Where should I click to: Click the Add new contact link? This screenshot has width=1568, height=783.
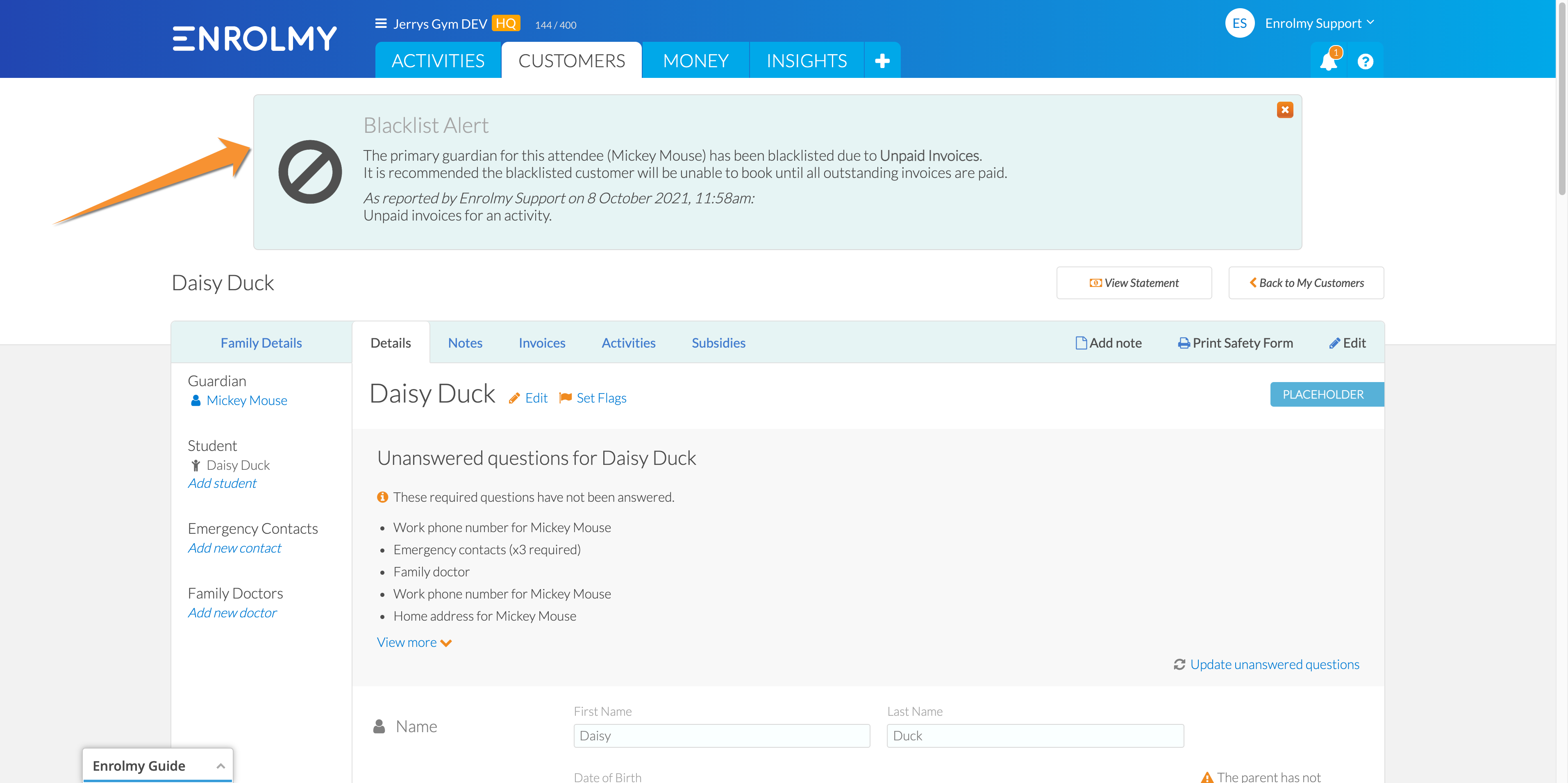(234, 547)
